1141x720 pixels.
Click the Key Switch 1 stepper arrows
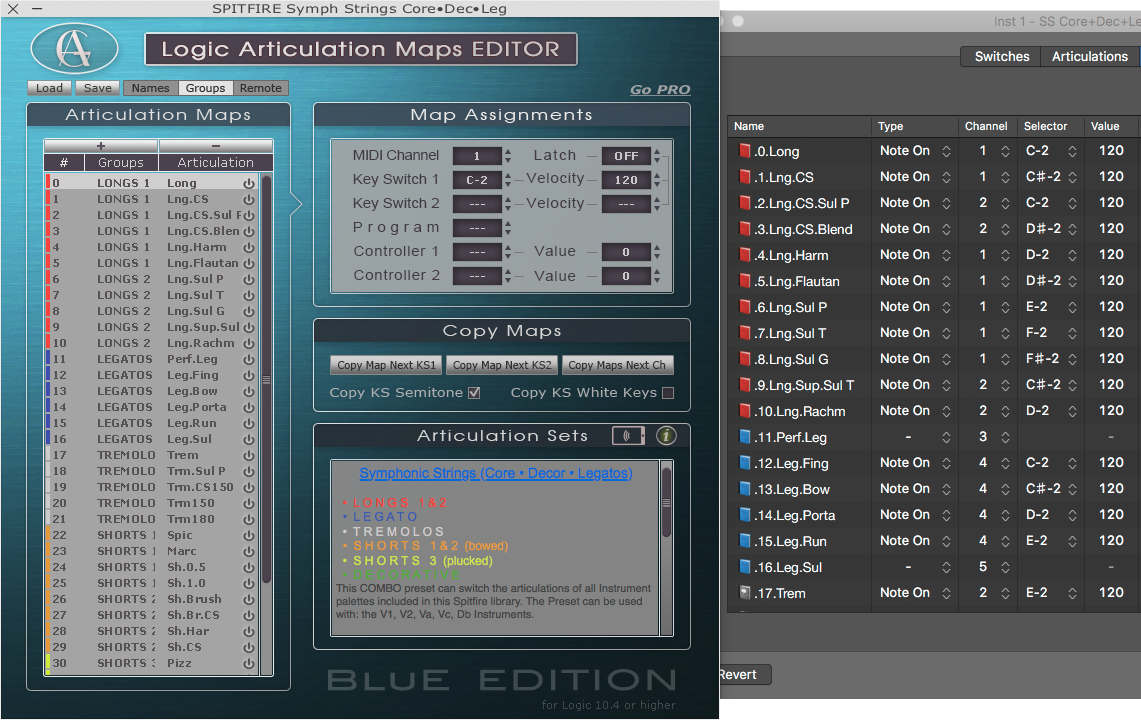508,180
